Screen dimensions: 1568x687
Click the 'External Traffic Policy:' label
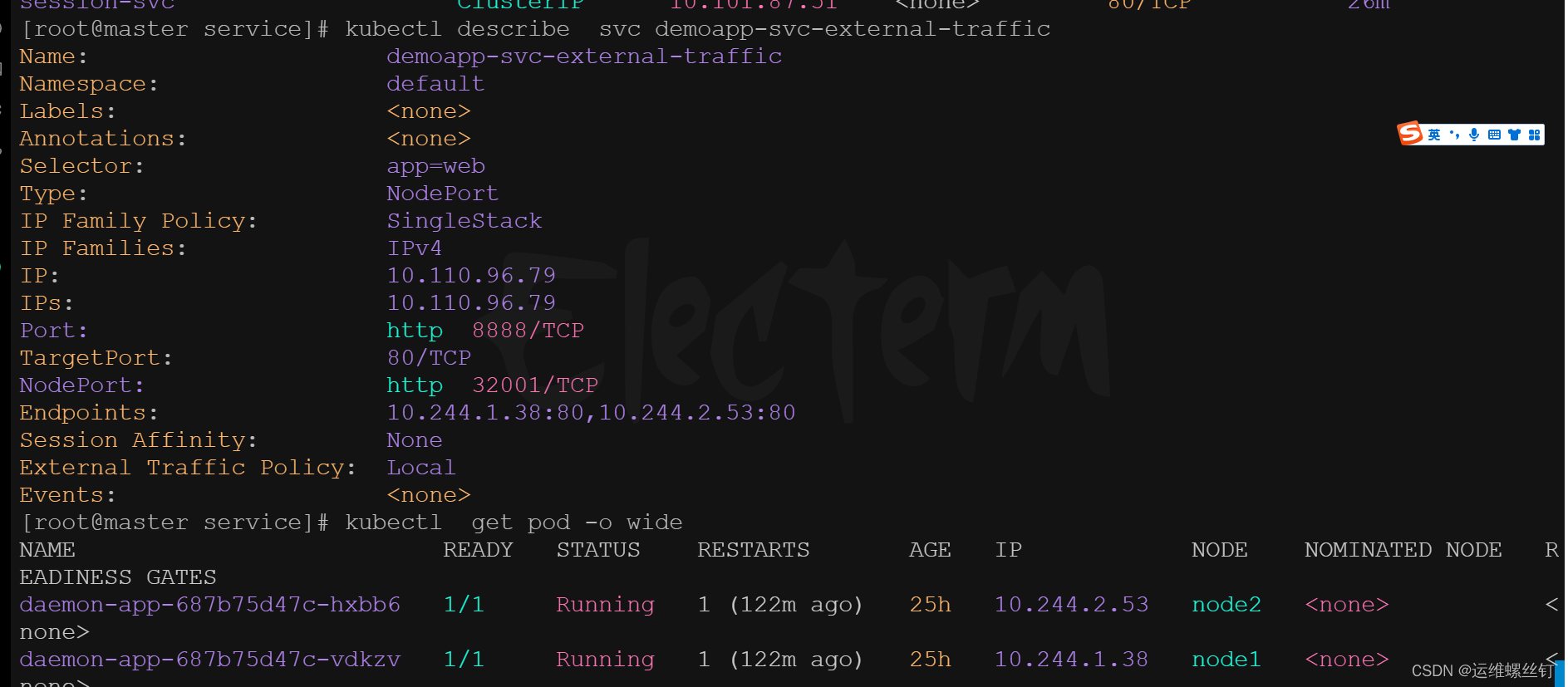coord(188,468)
